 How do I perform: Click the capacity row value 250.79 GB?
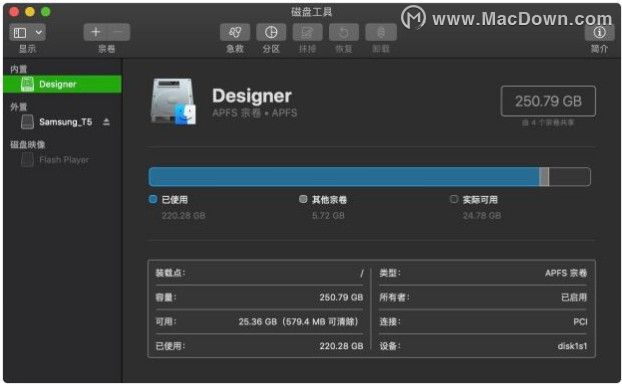point(341,298)
